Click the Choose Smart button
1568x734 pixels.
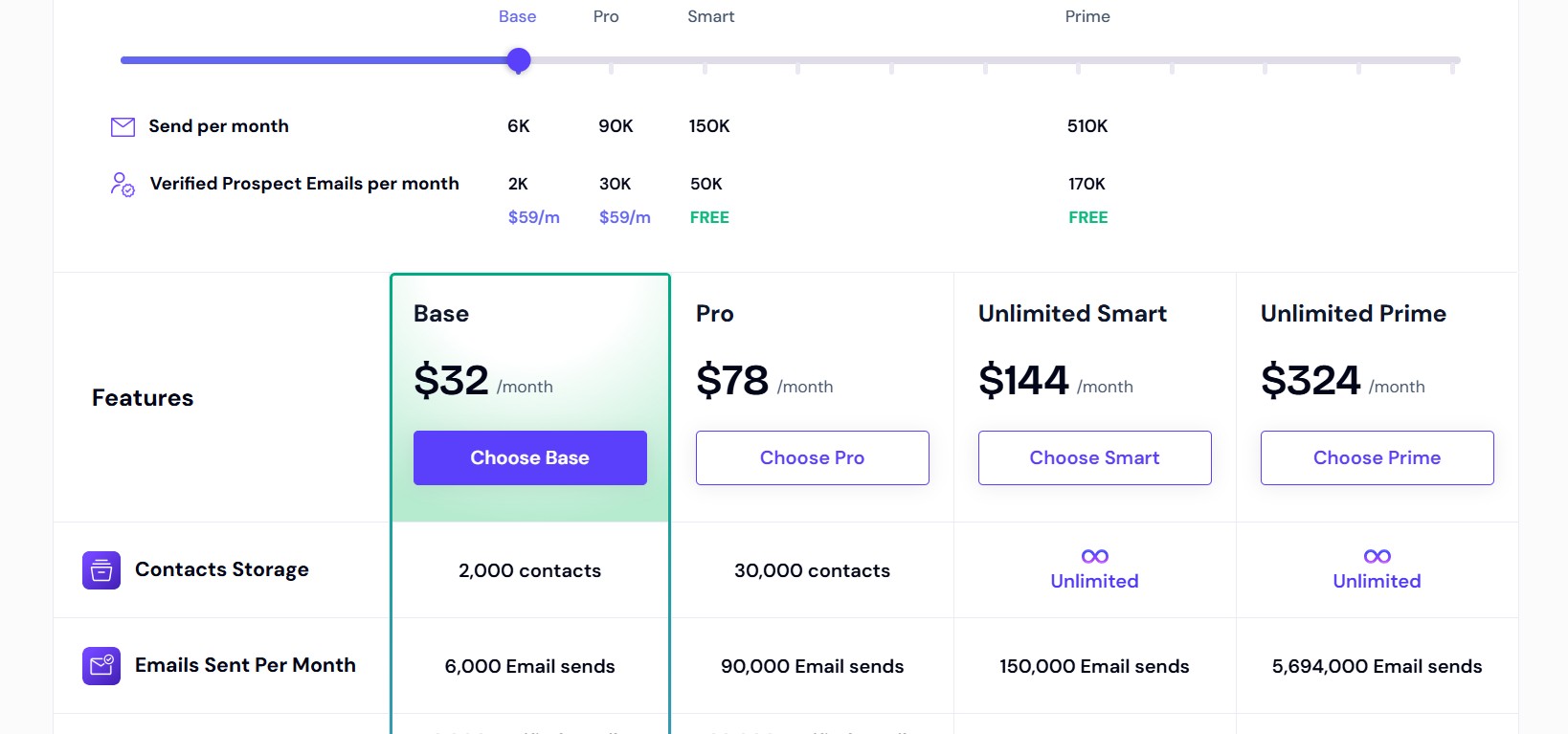coord(1094,457)
